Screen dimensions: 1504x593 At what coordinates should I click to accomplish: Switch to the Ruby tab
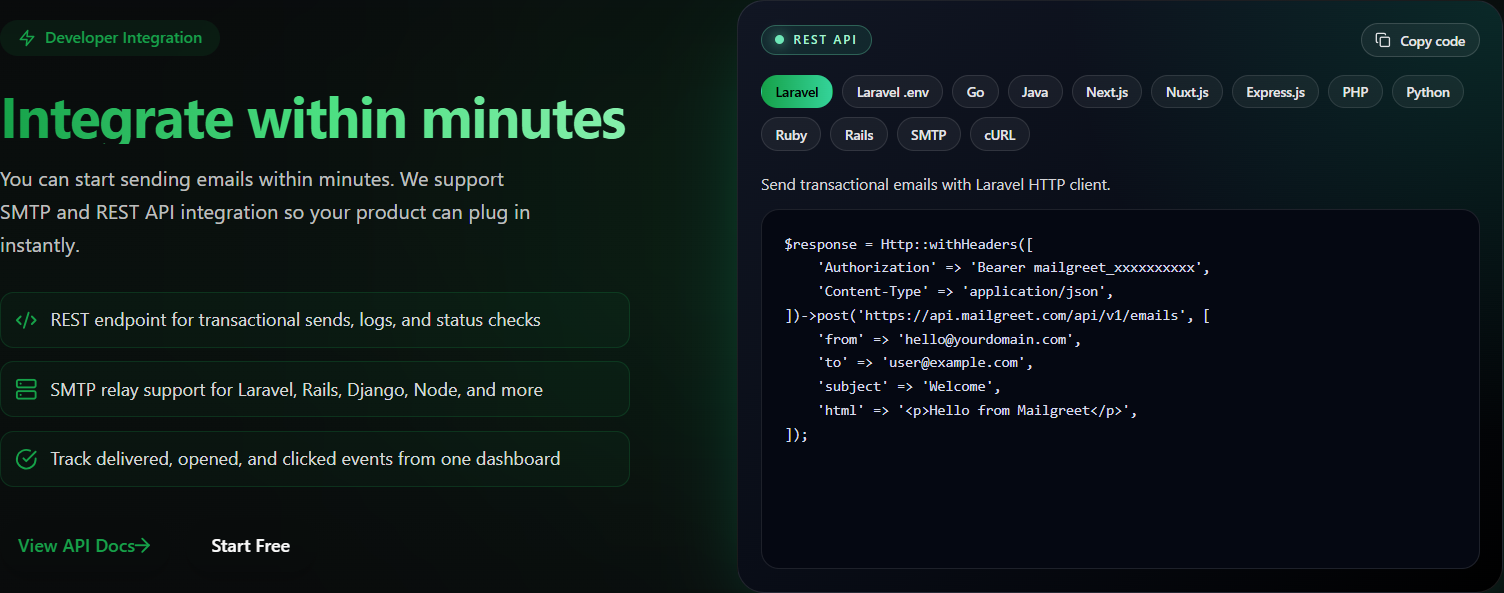pos(791,135)
